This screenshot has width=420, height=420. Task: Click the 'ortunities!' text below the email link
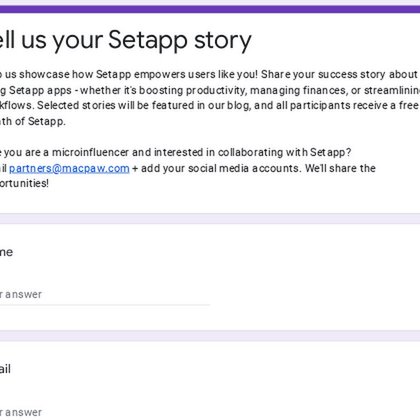pos(24,183)
